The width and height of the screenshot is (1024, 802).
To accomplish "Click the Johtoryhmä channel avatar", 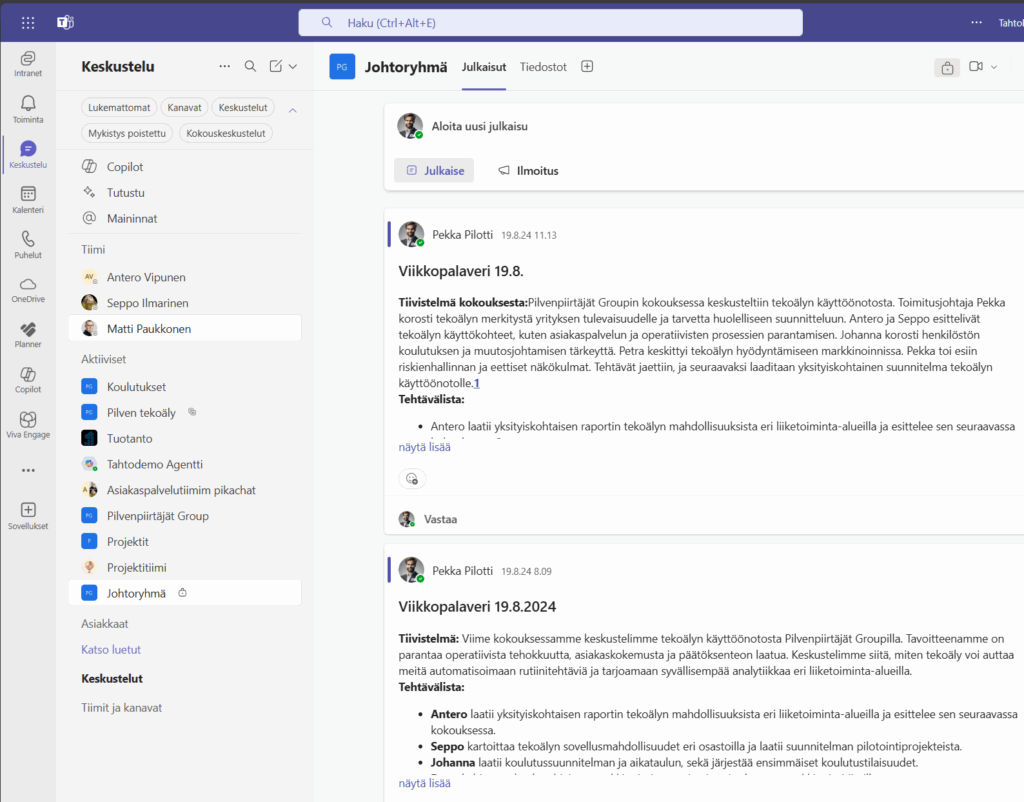I will point(342,67).
